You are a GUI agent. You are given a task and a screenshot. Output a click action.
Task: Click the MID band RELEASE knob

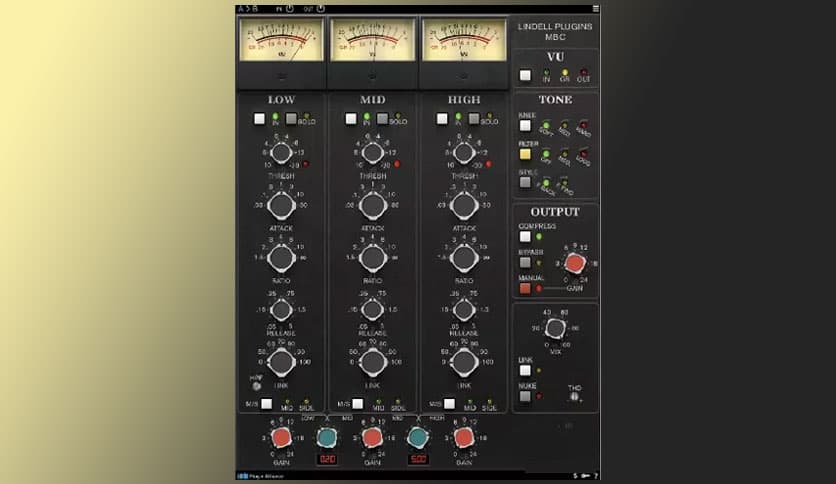coord(373,310)
